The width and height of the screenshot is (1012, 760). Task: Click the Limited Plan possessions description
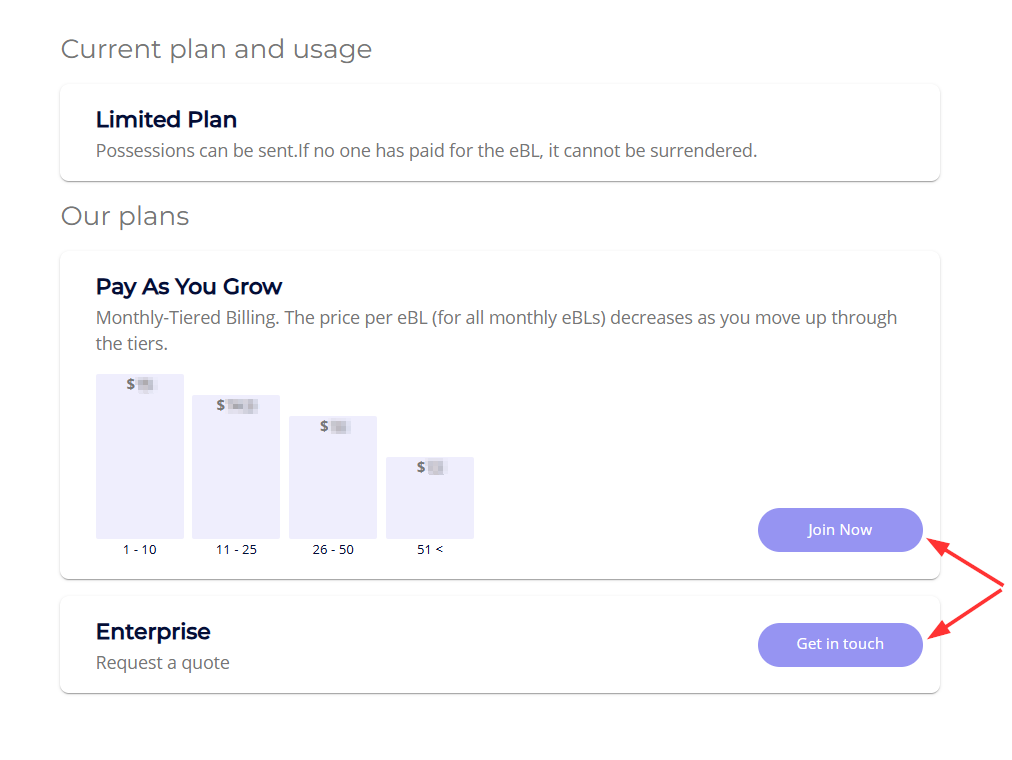click(x=426, y=151)
